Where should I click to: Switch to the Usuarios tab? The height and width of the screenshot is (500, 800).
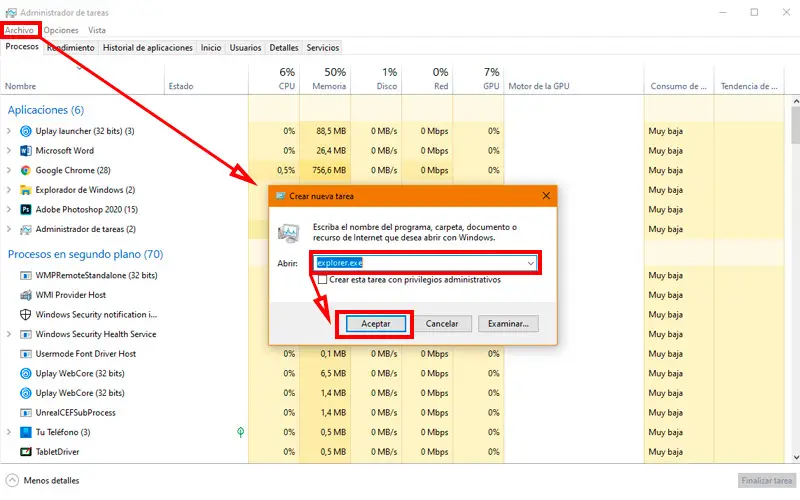click(x=245, y=47)
